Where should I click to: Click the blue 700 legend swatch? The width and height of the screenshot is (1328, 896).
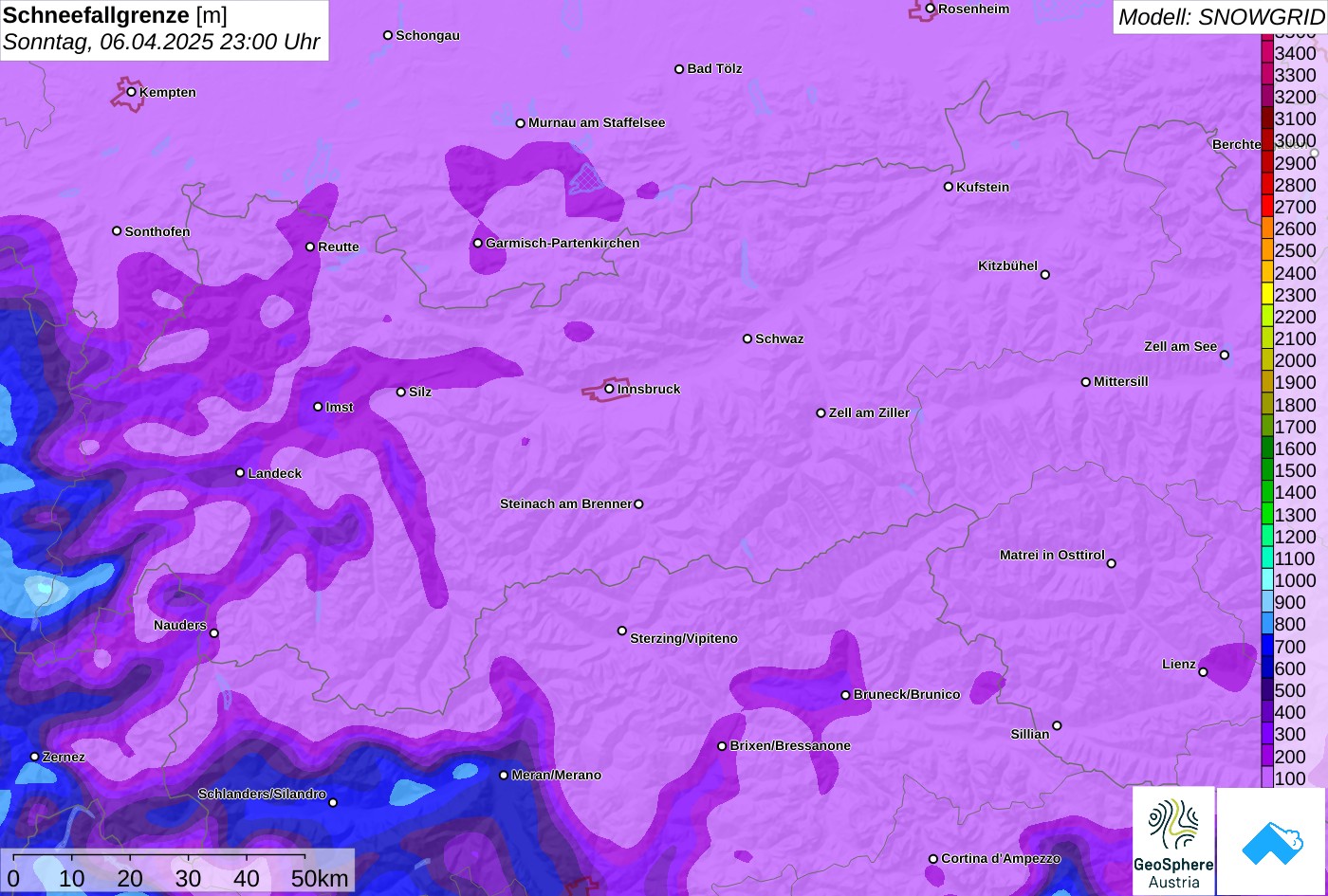point(1267,646)
